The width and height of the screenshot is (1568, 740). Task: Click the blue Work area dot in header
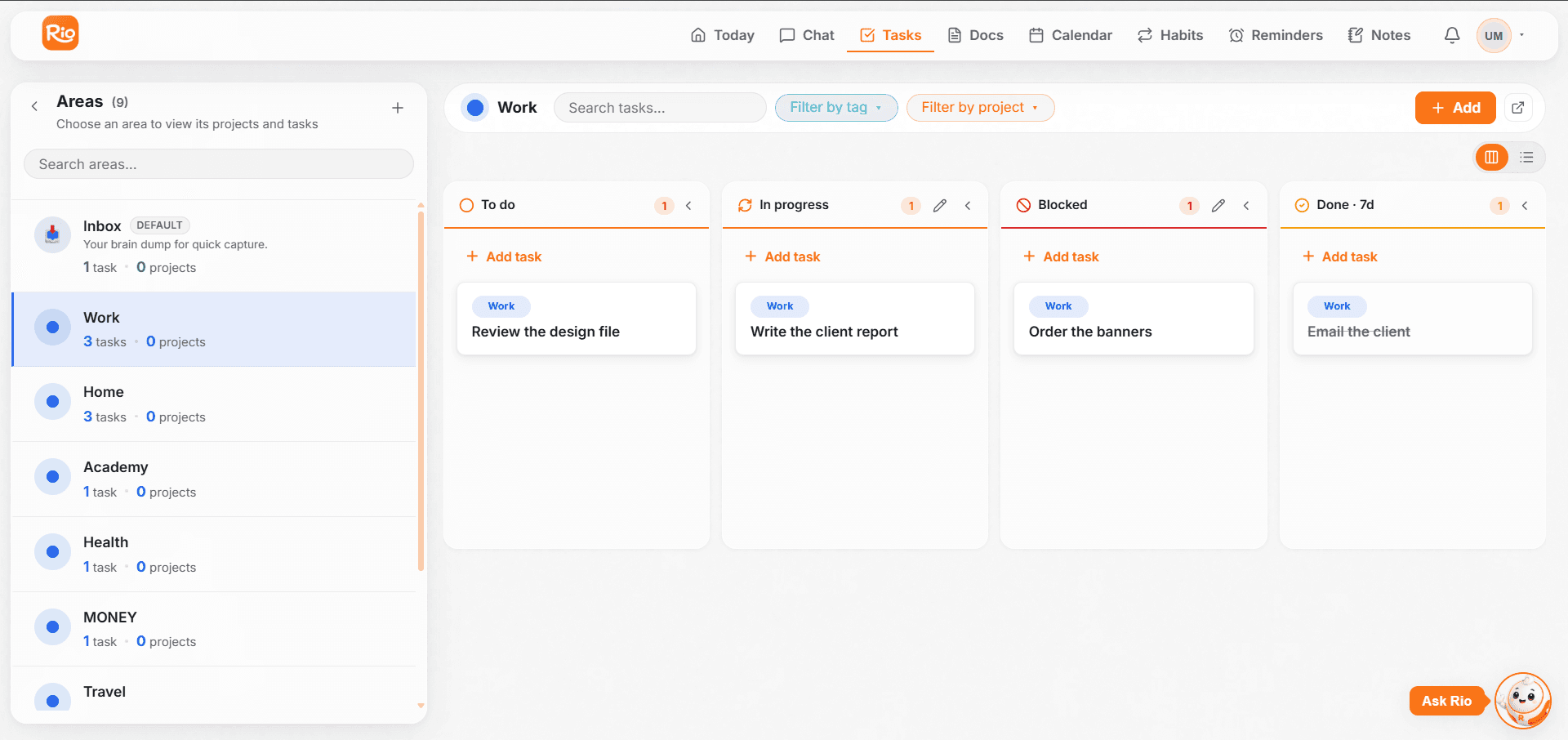pos(475,108)
